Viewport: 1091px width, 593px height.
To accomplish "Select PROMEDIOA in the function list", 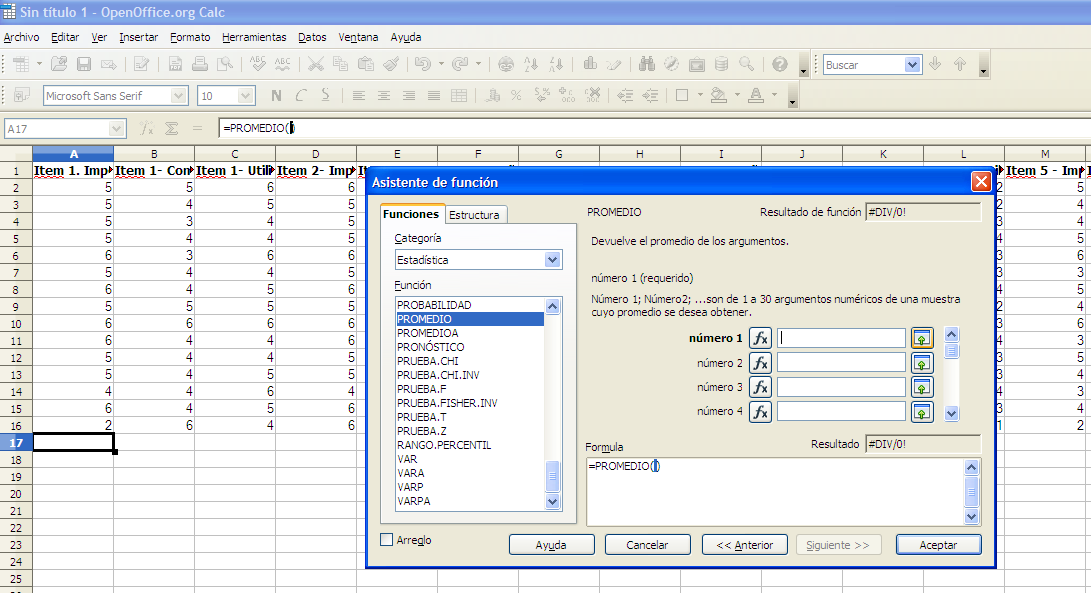I will pyautogui.click(x=428, y=333).
